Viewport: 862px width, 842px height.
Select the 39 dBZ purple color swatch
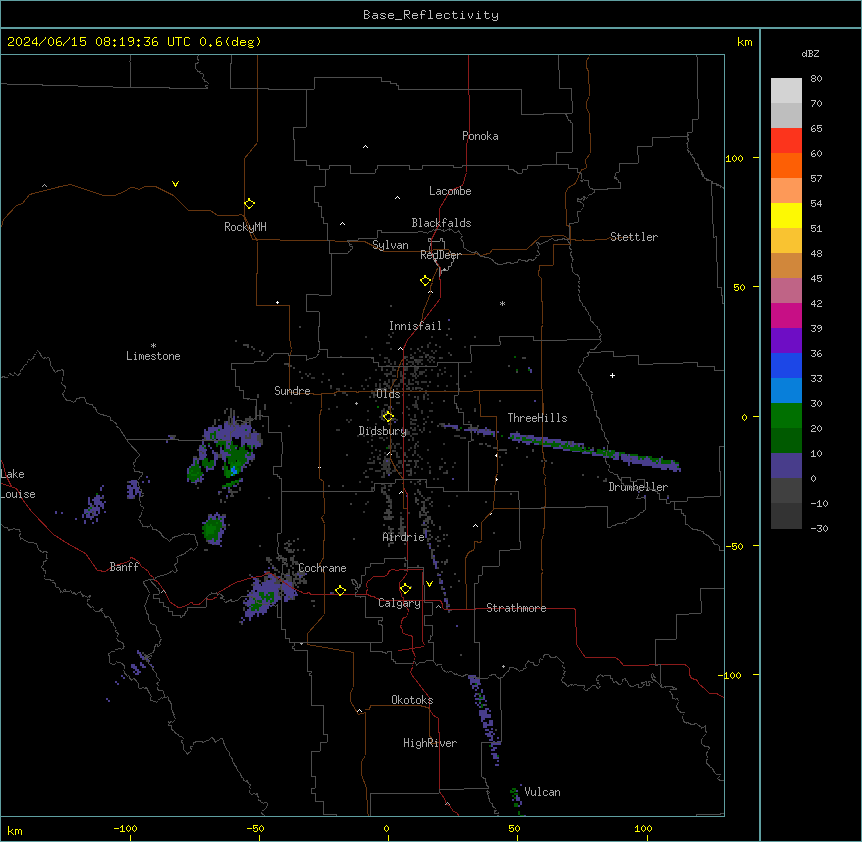786,340
